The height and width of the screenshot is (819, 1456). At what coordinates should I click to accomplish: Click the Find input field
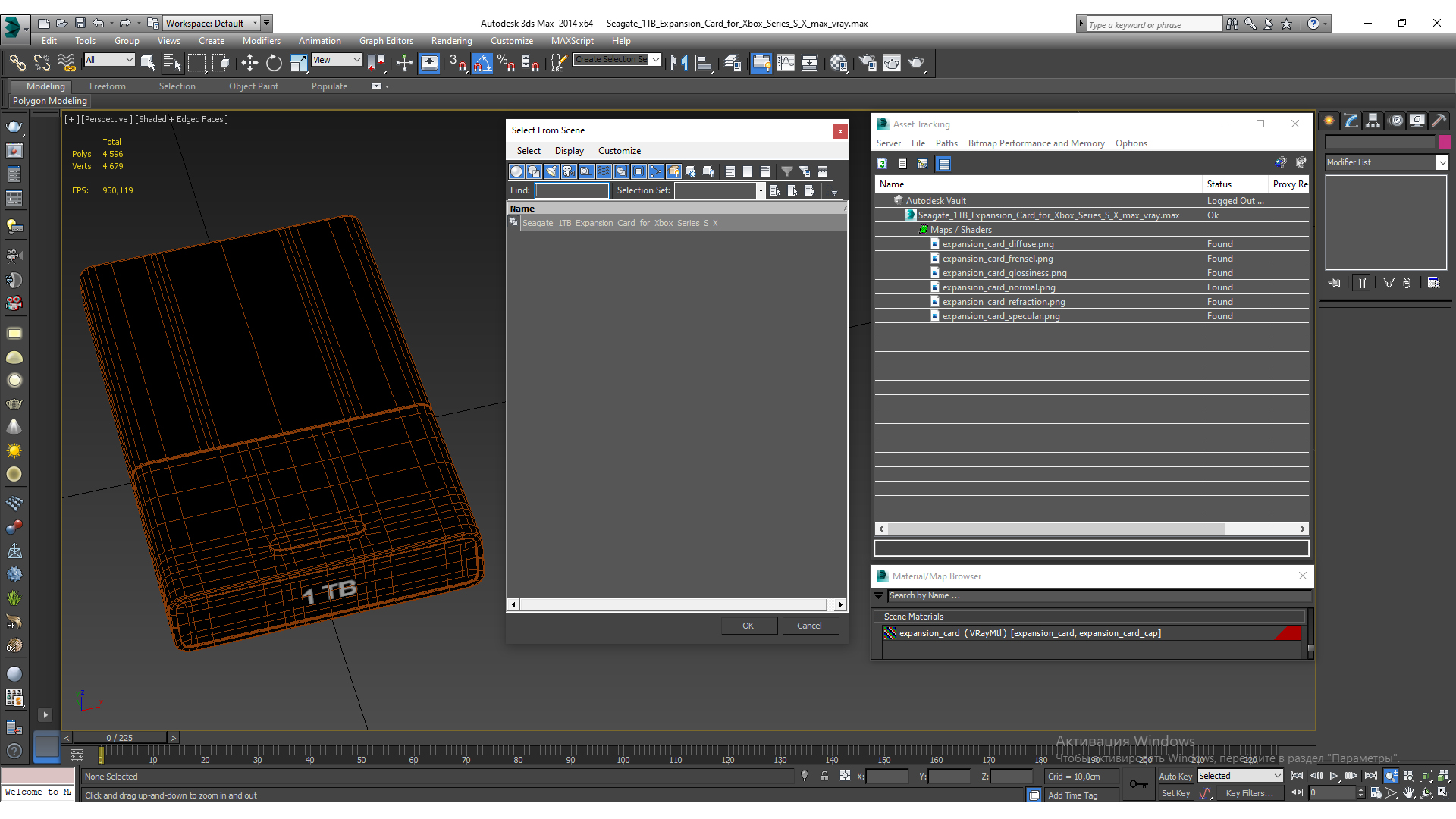(572, 191)
